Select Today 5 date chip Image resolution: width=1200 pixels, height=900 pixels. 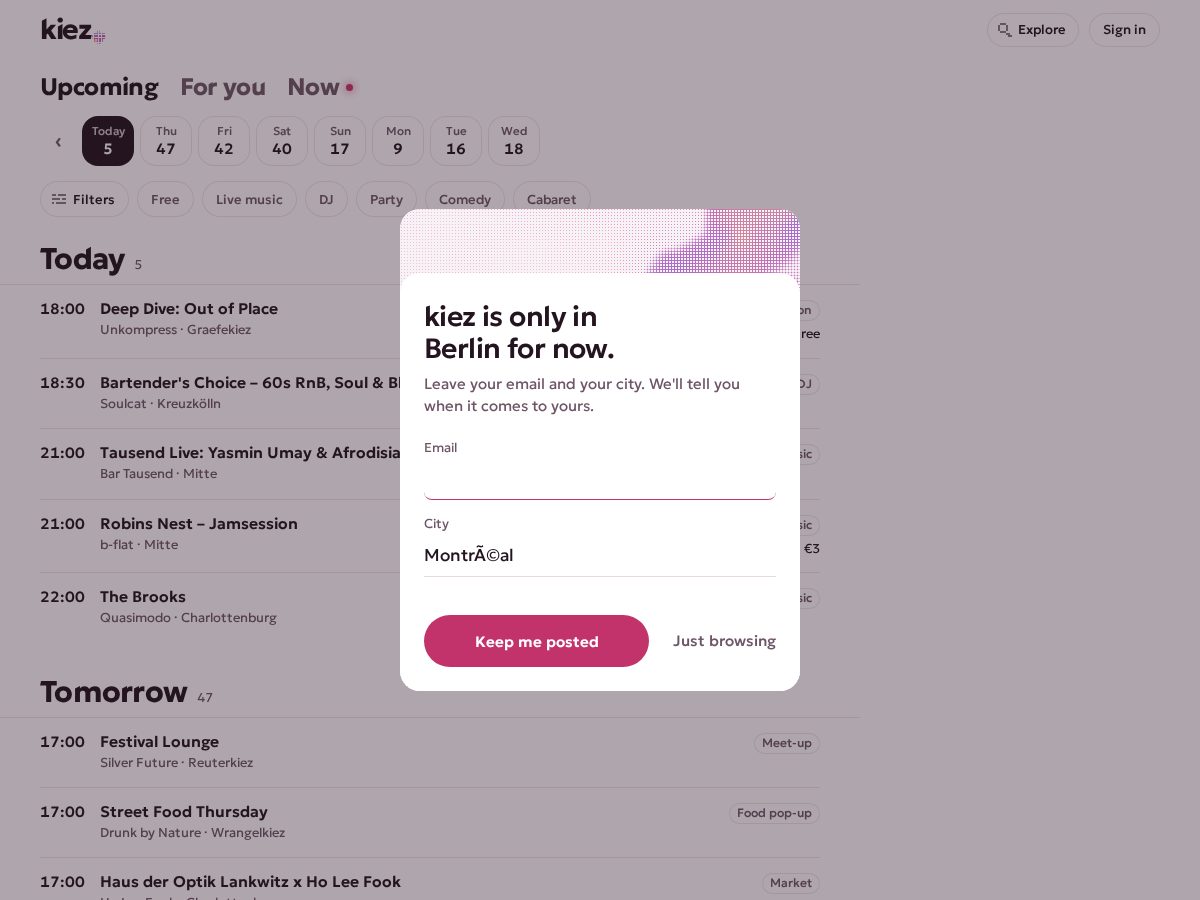[x=108, y=141]
